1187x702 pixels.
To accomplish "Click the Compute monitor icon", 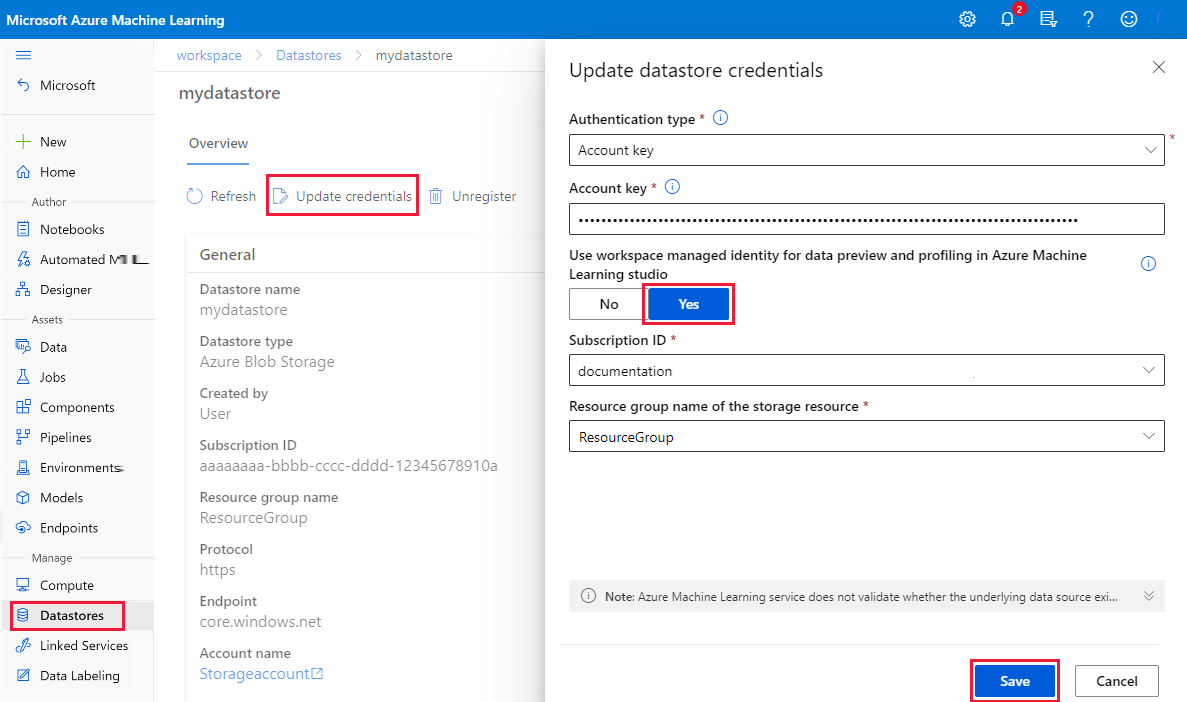I will [23, 585].
